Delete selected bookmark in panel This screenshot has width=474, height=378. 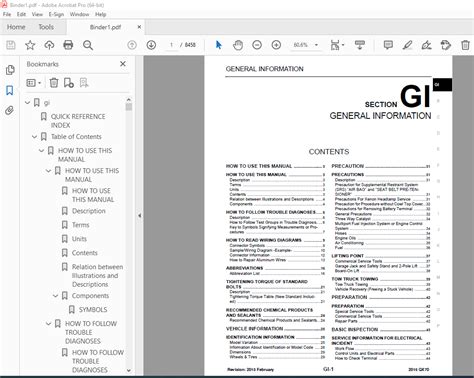tap(54, 83)
